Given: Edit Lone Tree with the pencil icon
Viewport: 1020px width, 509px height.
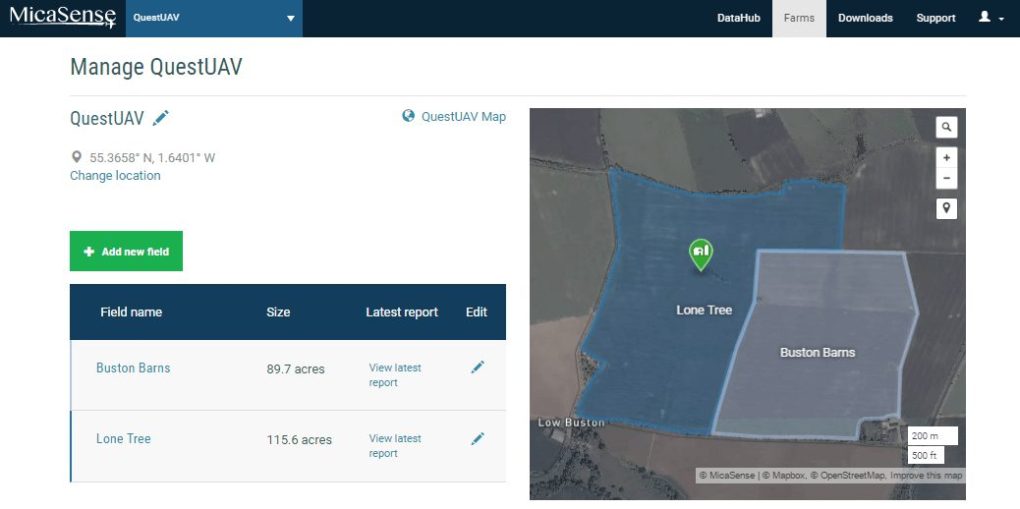Looking at the screenshot, I should pos(477,439).
